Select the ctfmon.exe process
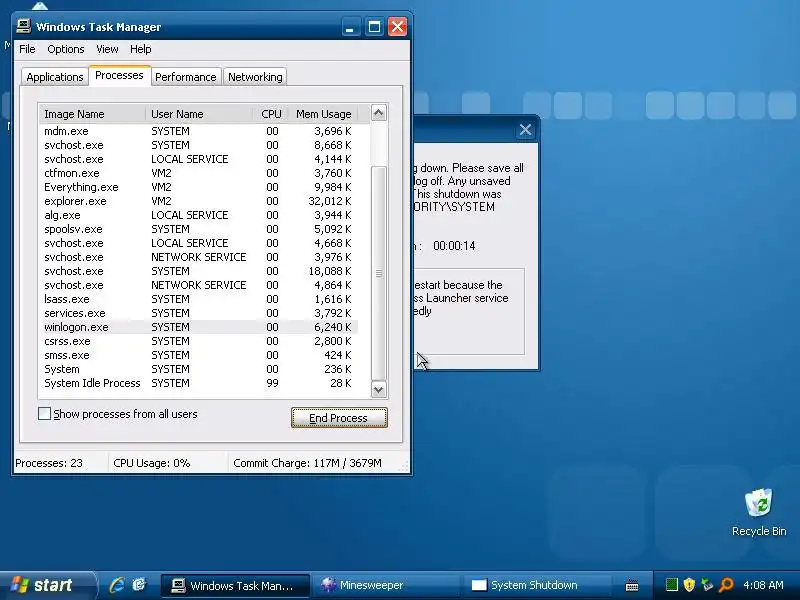 [x=198, y=173]
